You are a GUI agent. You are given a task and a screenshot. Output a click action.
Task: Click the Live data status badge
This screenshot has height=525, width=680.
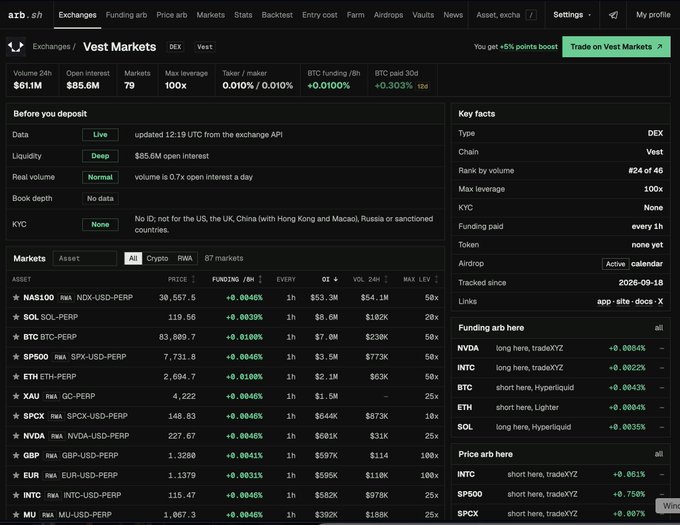pos(100,134)
